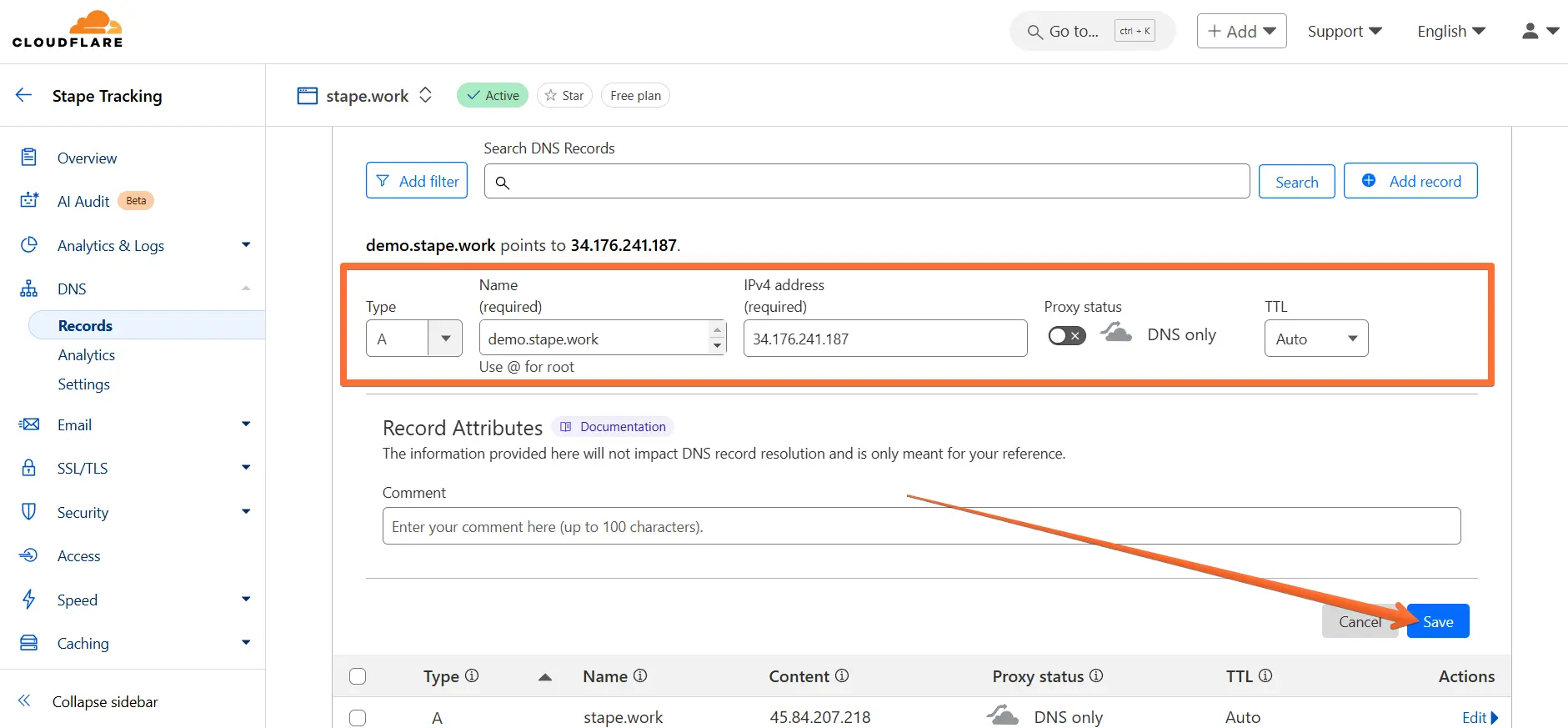Edit the stape.work record
The width and height of the screenshot is (1568, 728).
pos(1480,717)
